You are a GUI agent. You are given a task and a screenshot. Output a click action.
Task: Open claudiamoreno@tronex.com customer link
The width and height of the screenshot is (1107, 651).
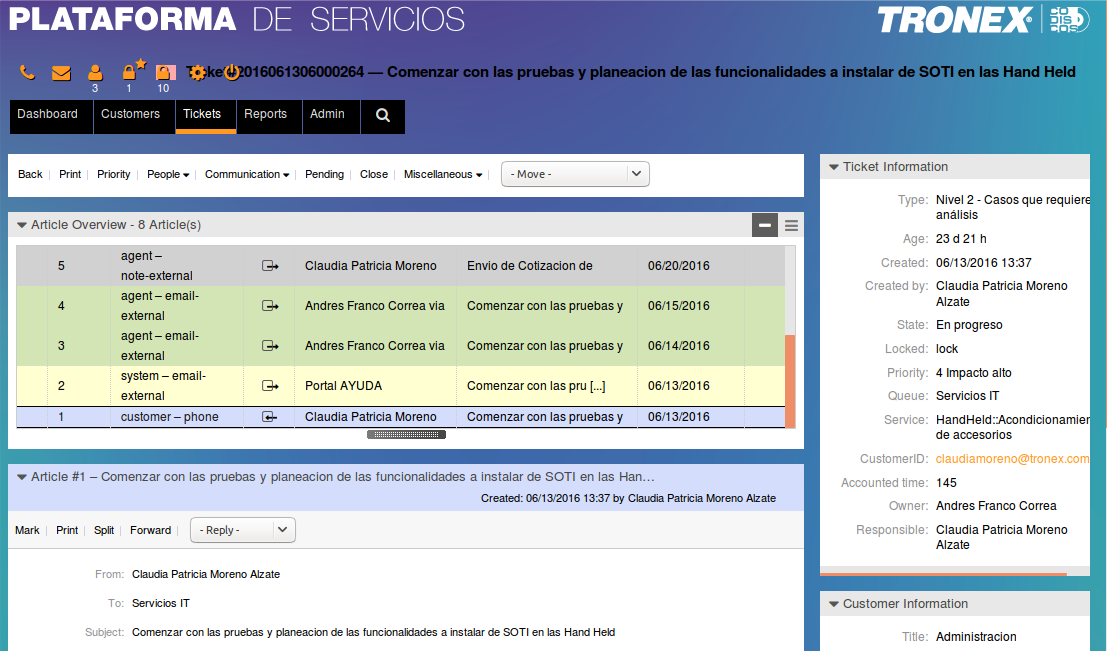tap(1012, 459)
